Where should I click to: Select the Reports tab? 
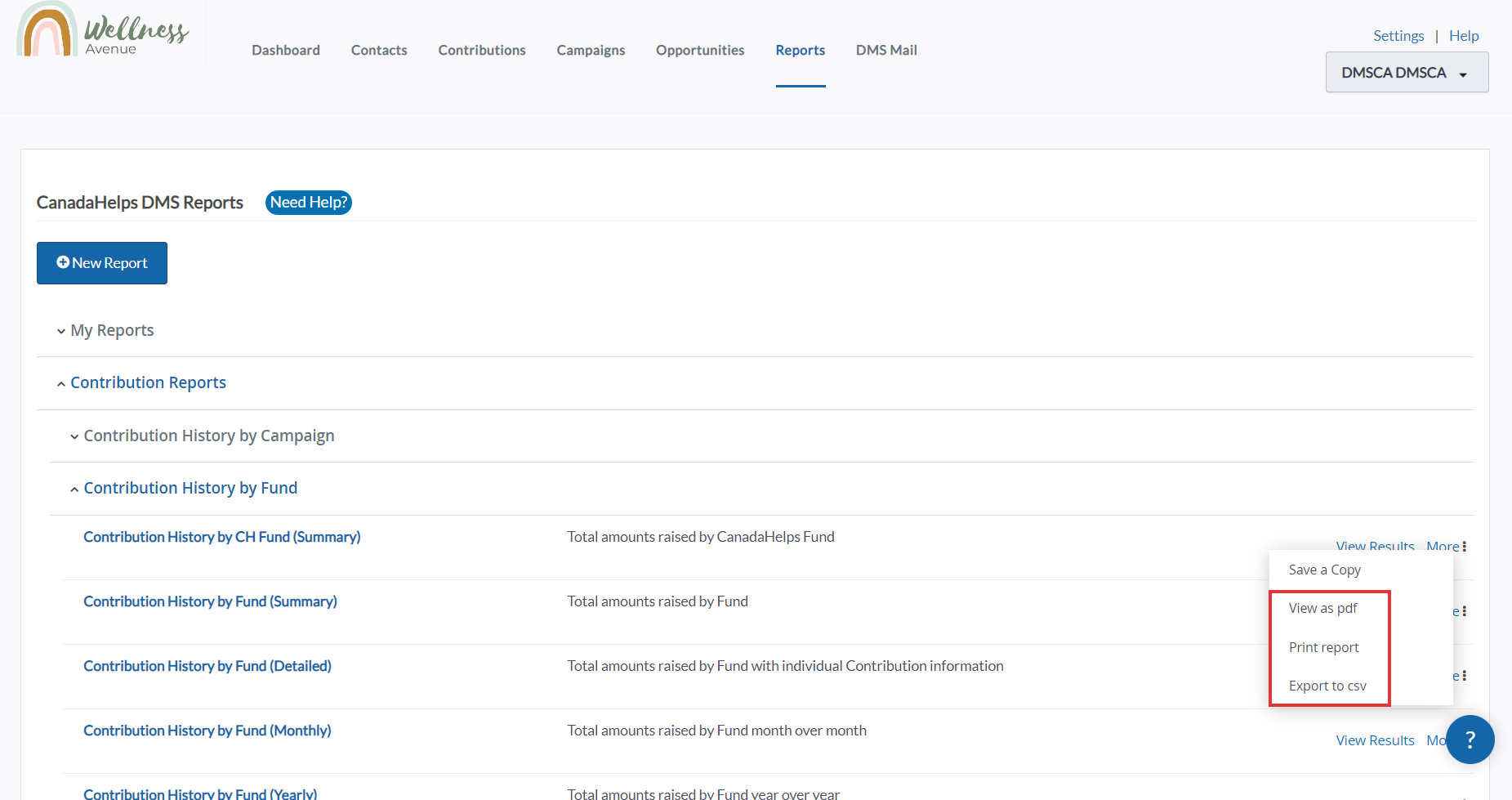coord(801,50)
